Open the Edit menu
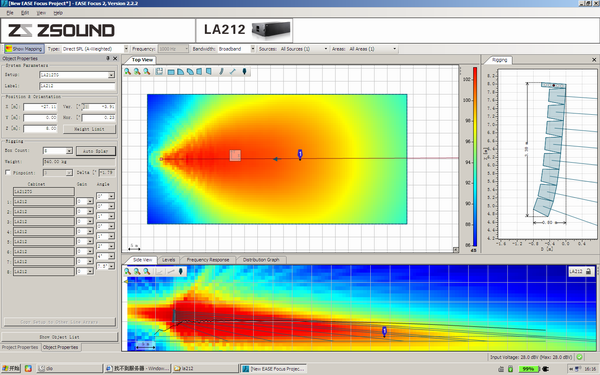The image size is (600, 375). click(x=25, y=13)
